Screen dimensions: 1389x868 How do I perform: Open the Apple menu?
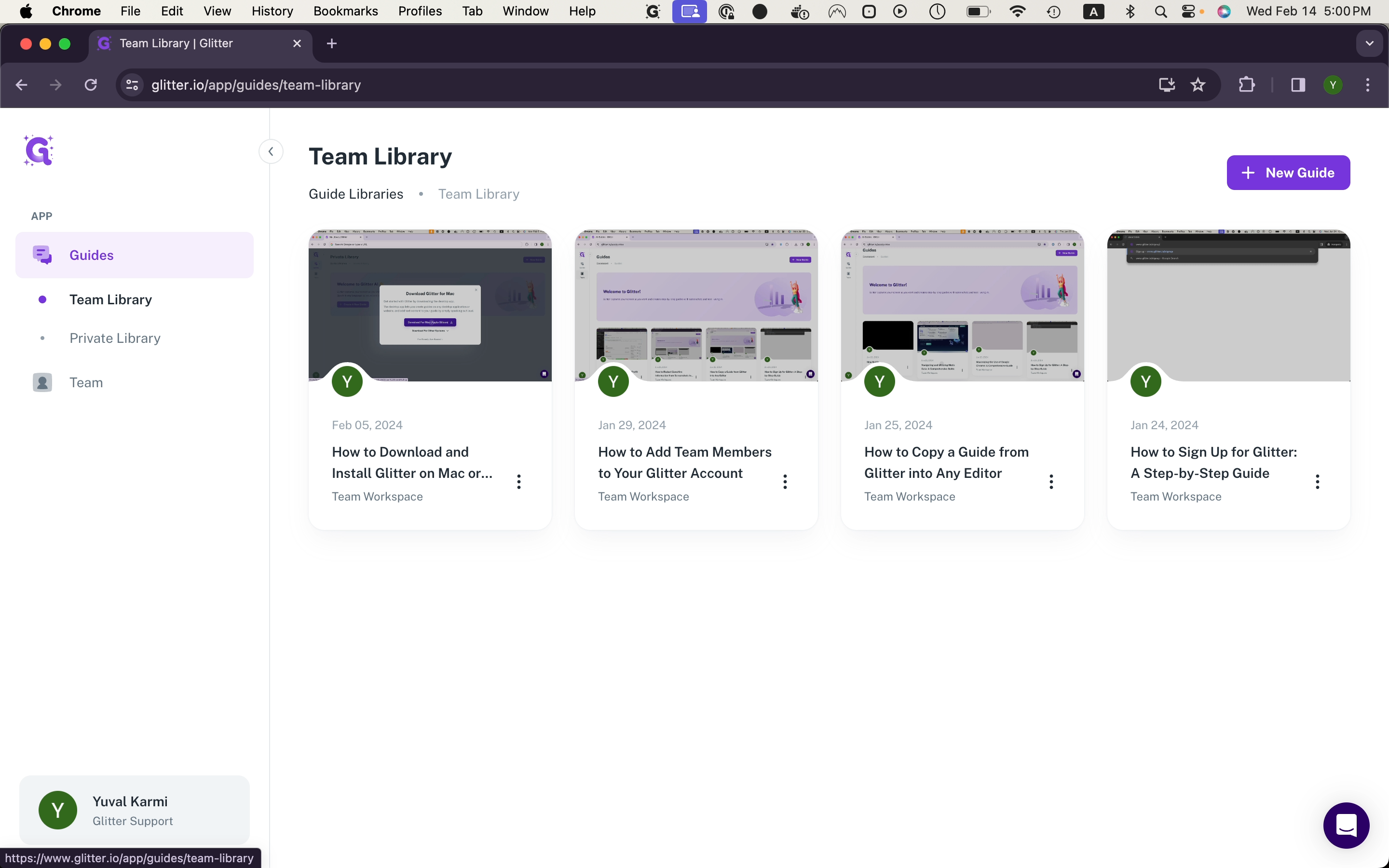[26, 11]
